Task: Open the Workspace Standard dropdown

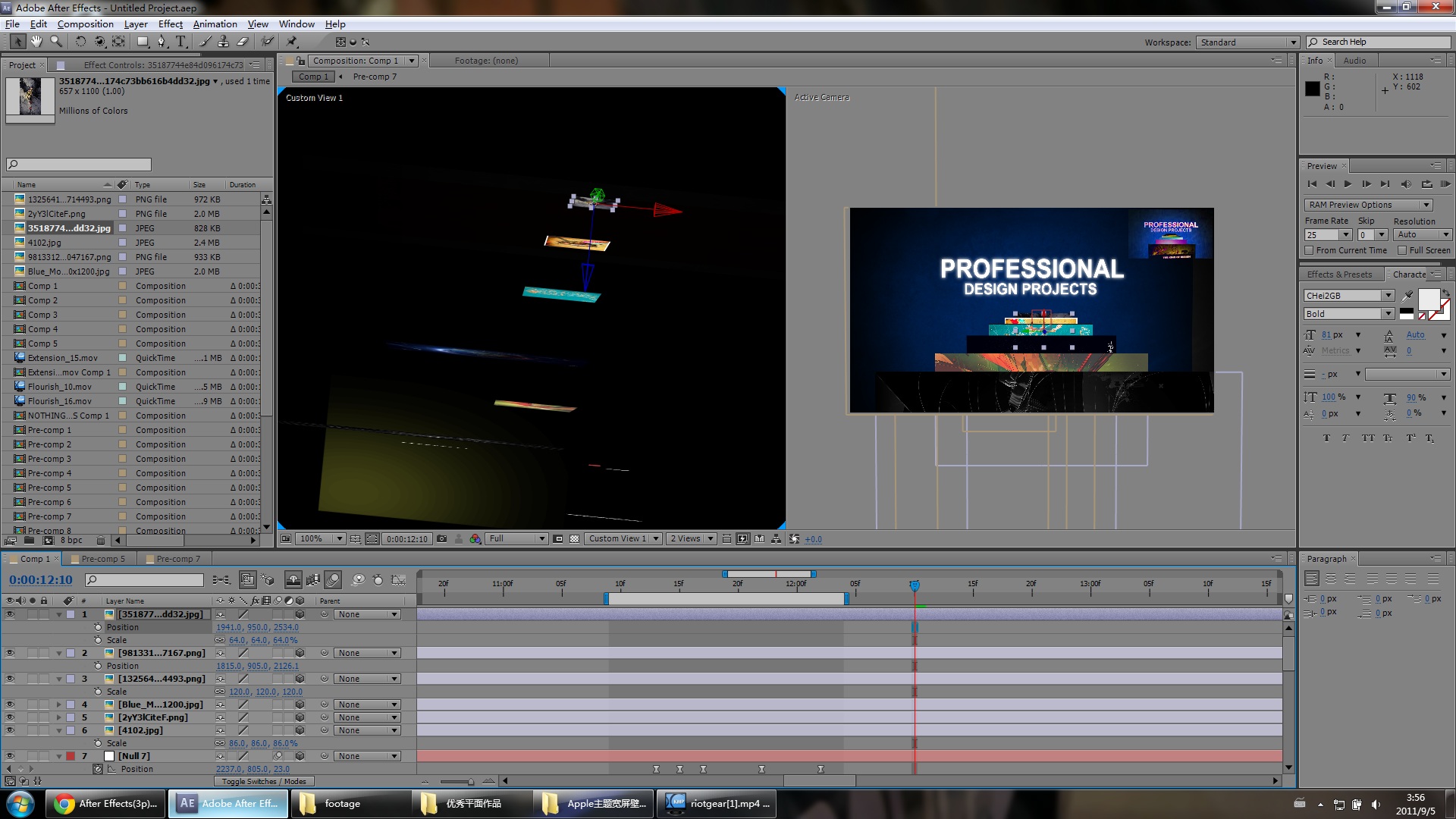Action: click(1247, 42)
